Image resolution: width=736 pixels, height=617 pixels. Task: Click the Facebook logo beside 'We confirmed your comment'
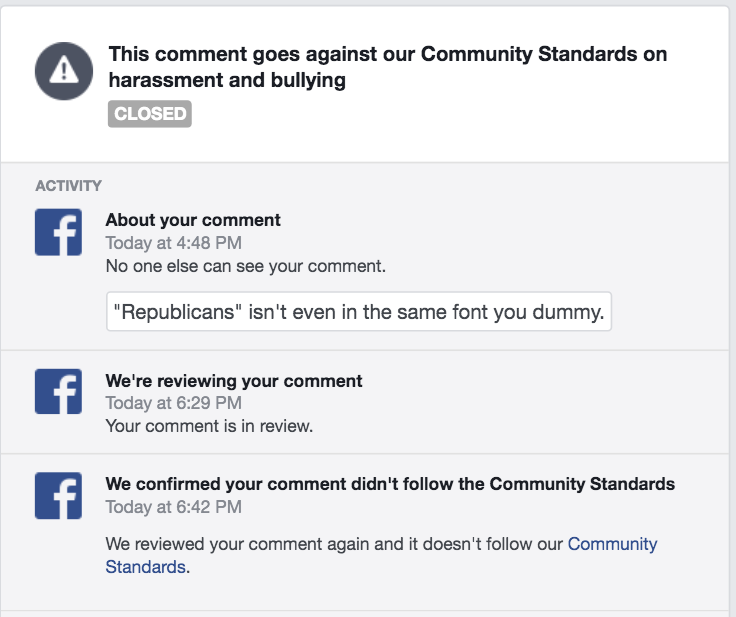coord(58,495)
